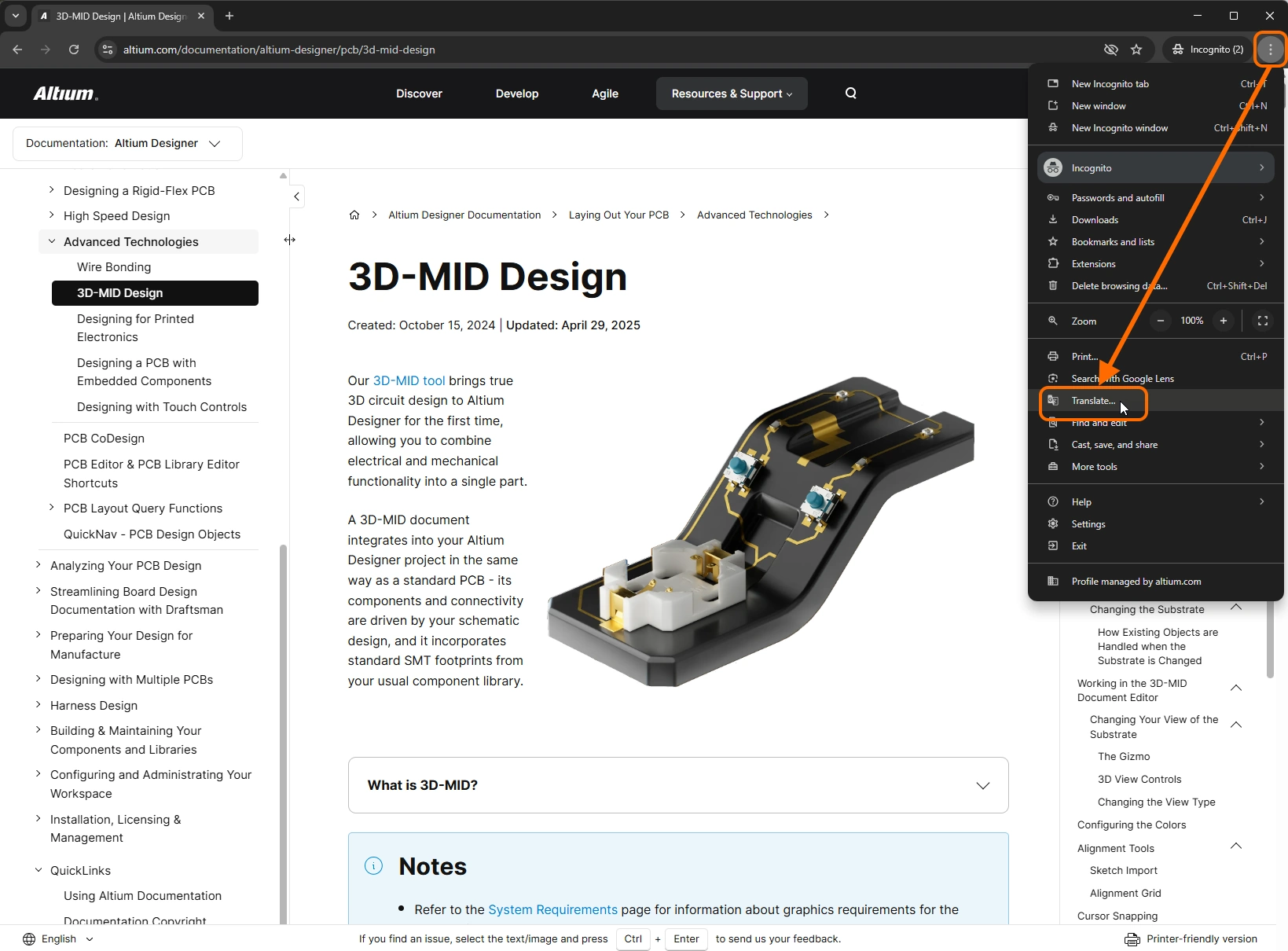1288x951 pixels.
Task: Click Agile in the top navigation
Action: click(605, 94)
